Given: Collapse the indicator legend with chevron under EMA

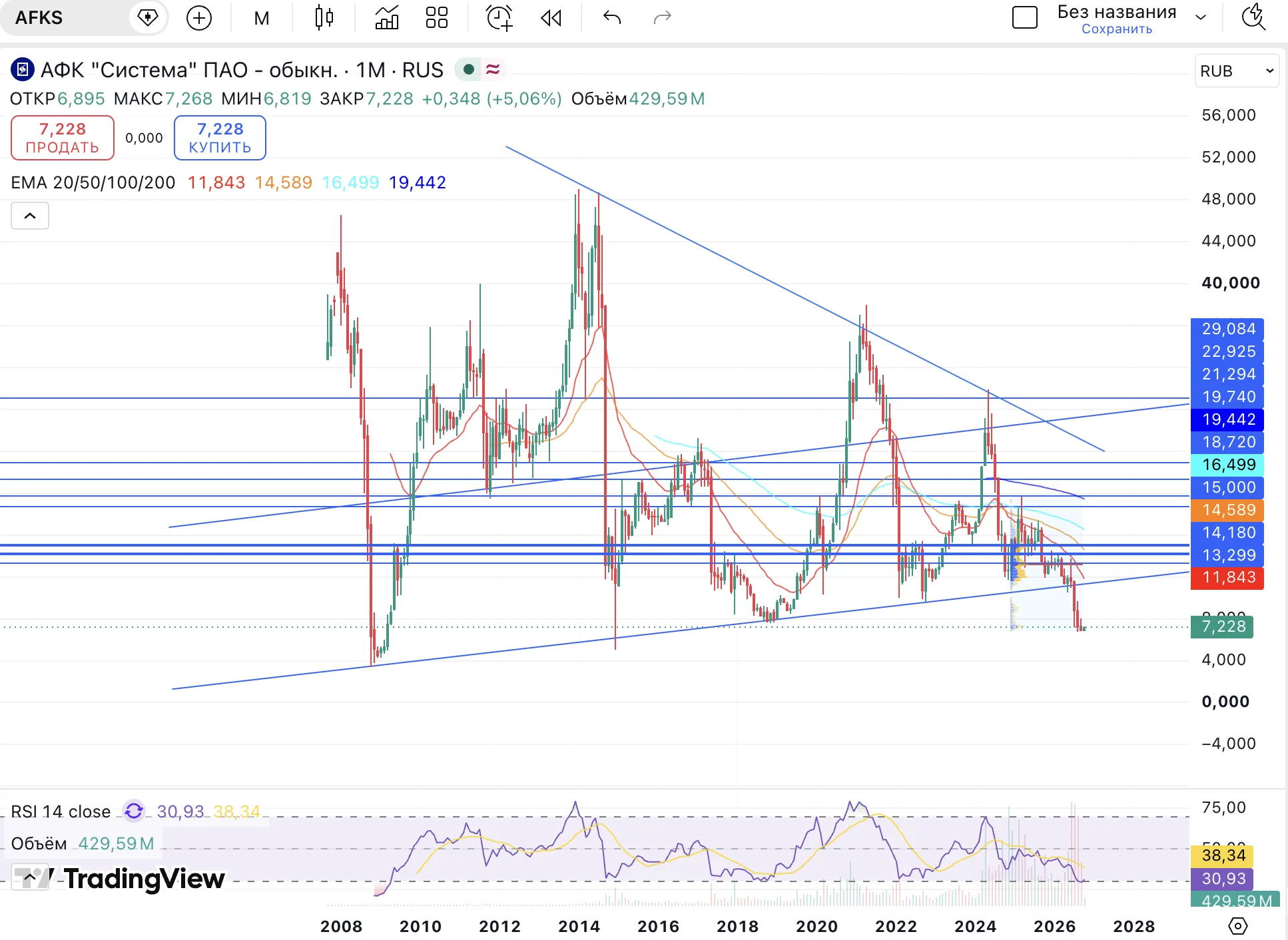Looking at the screenshot, I should click(x=30, y=216).
